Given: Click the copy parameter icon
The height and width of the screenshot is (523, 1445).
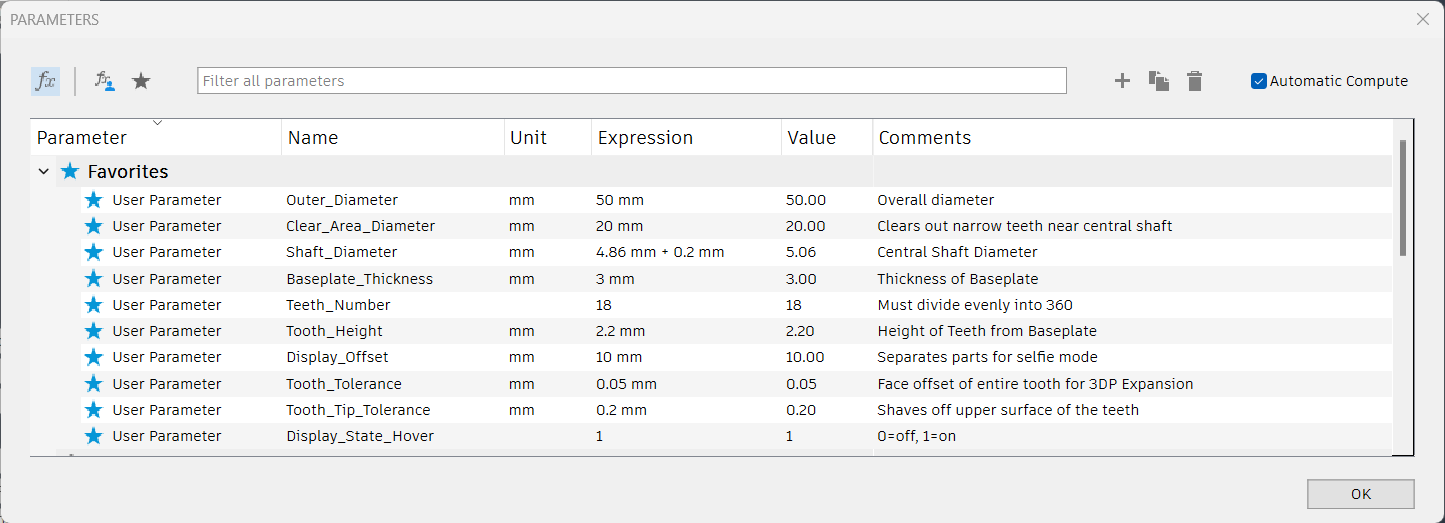Looking at the screenshot, I should (1158, 81).
